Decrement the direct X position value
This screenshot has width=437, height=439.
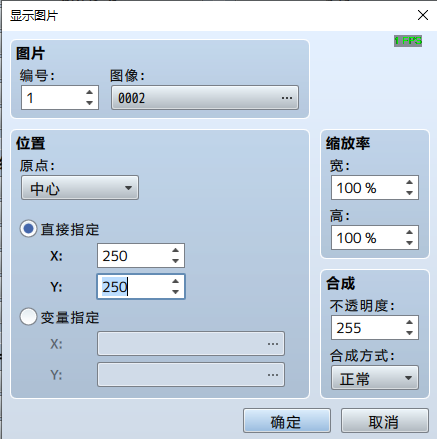(176, 261)
